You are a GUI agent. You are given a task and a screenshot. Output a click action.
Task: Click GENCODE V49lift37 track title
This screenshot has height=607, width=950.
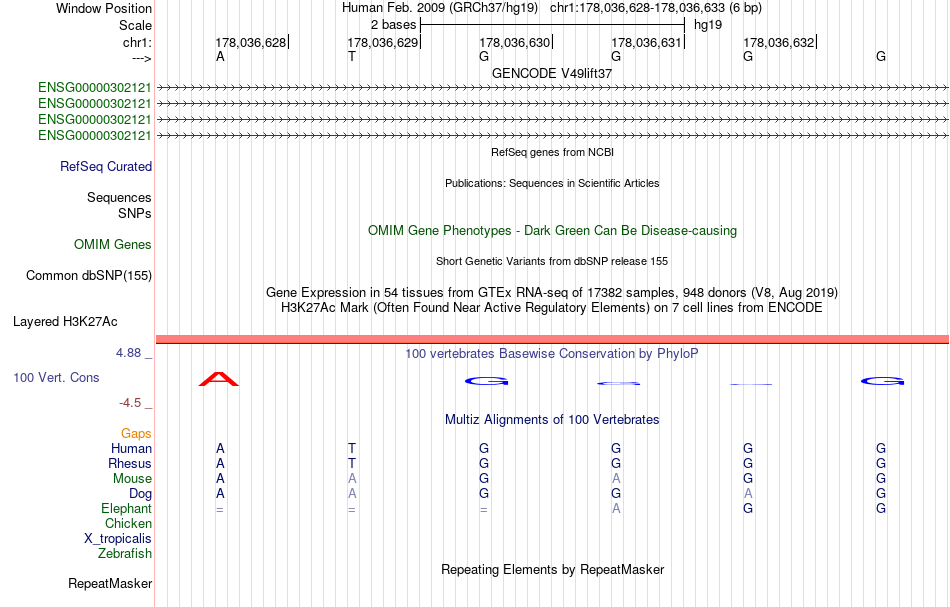[x=552, y=73]
